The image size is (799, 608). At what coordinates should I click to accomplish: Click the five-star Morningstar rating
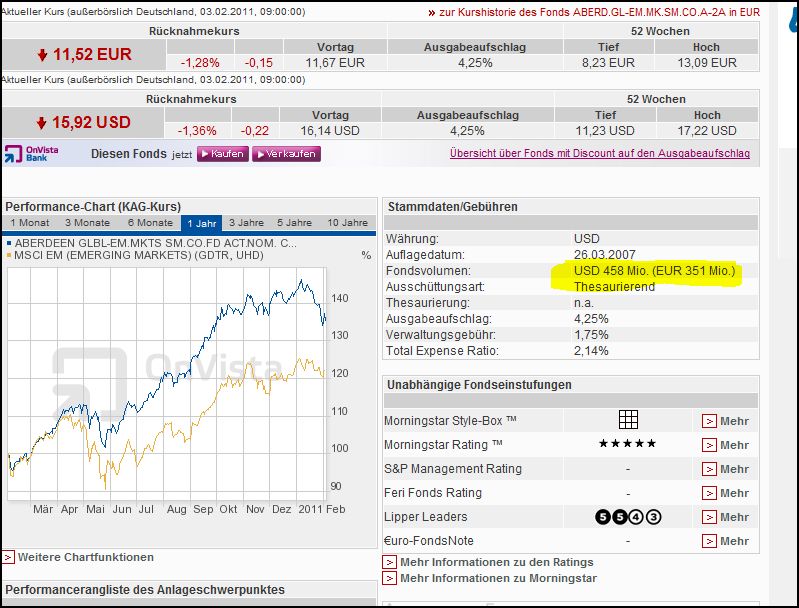[627, 443]
